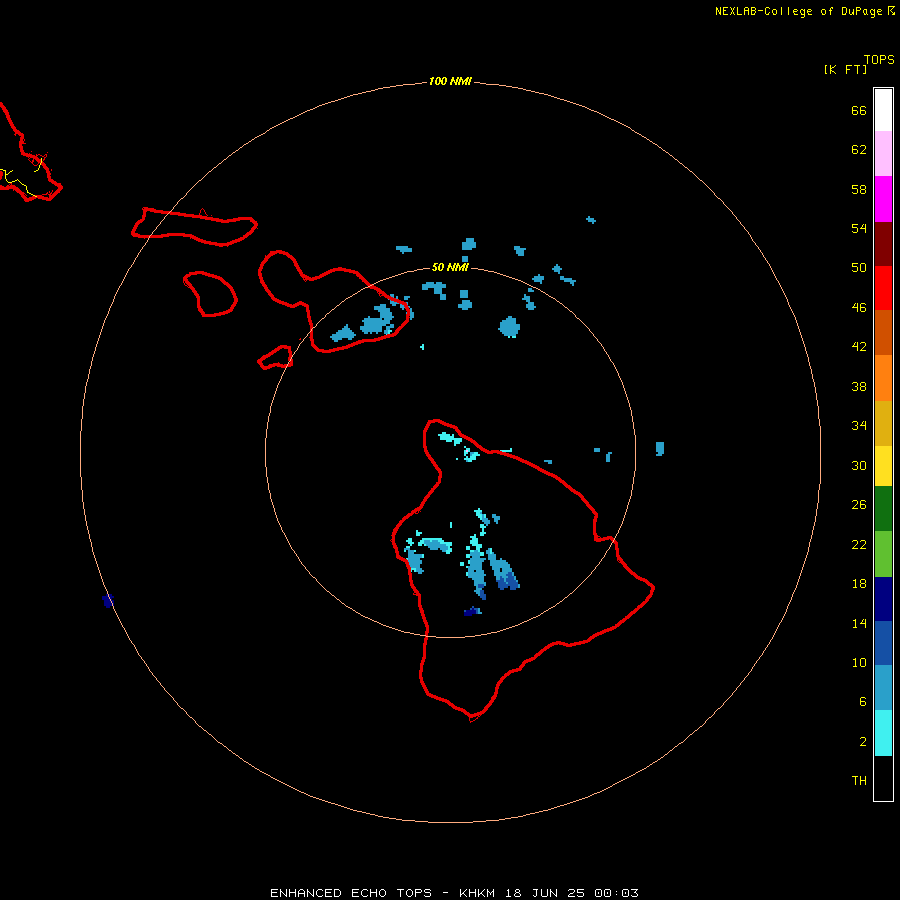
Task: Click the dark orange legend swatch
Action: tap(883, 332)
